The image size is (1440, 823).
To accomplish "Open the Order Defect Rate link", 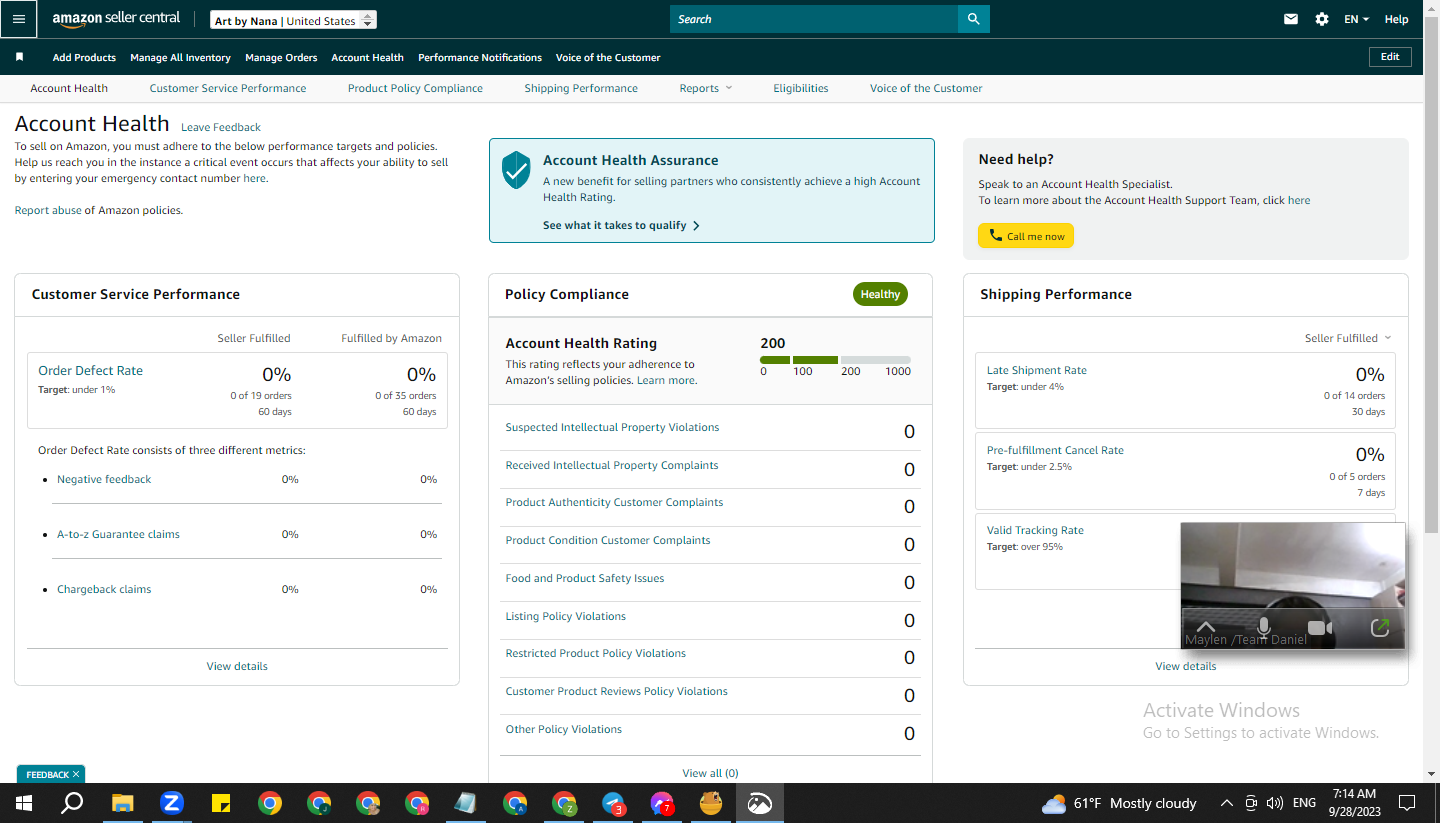I will tap(91, 370).
